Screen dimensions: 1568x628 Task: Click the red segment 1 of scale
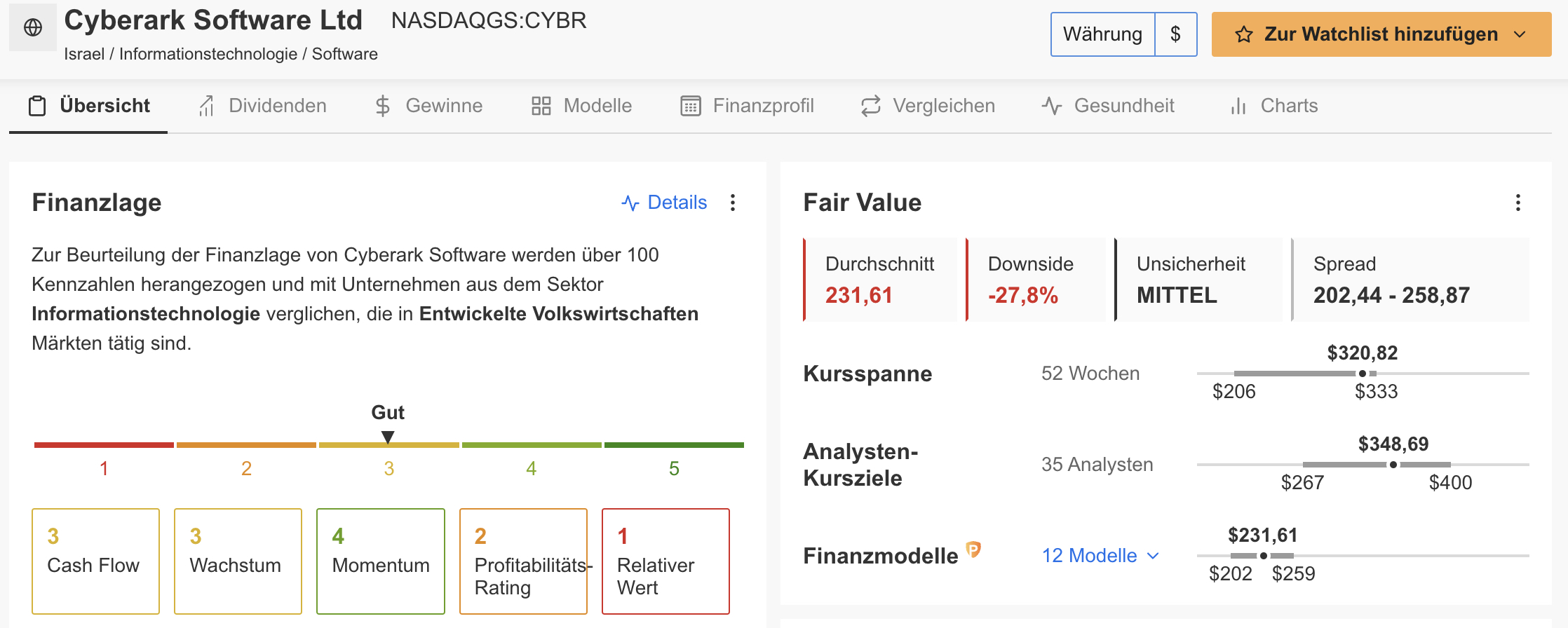104,445
